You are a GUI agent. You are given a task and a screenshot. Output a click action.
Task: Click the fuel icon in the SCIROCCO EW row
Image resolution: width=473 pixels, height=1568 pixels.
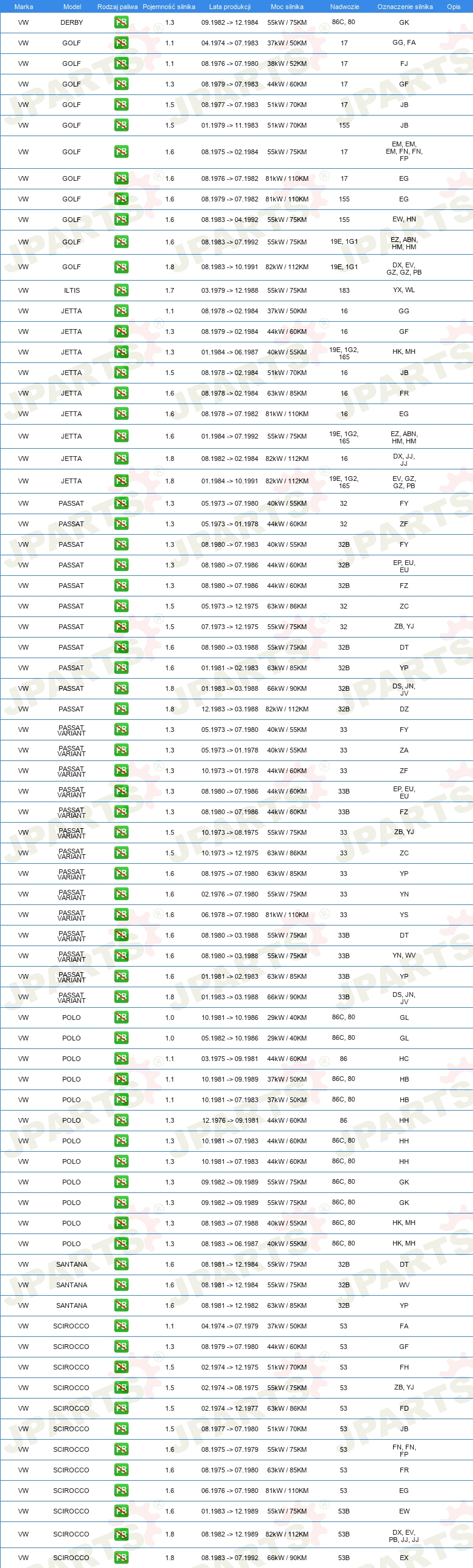(x=121, y=1511)
